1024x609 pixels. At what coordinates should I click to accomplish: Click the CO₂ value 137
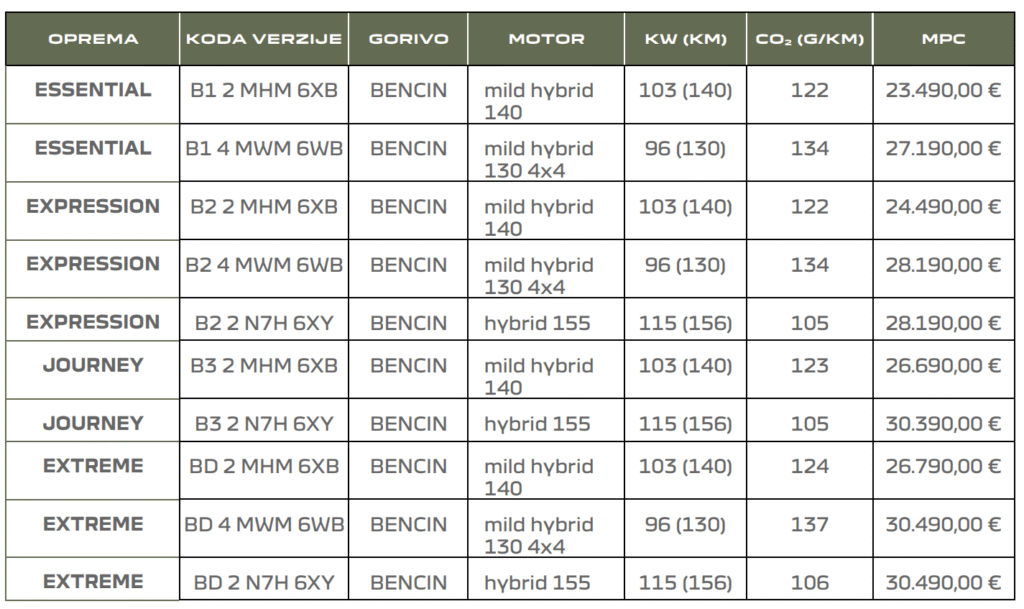pos(809,525)
